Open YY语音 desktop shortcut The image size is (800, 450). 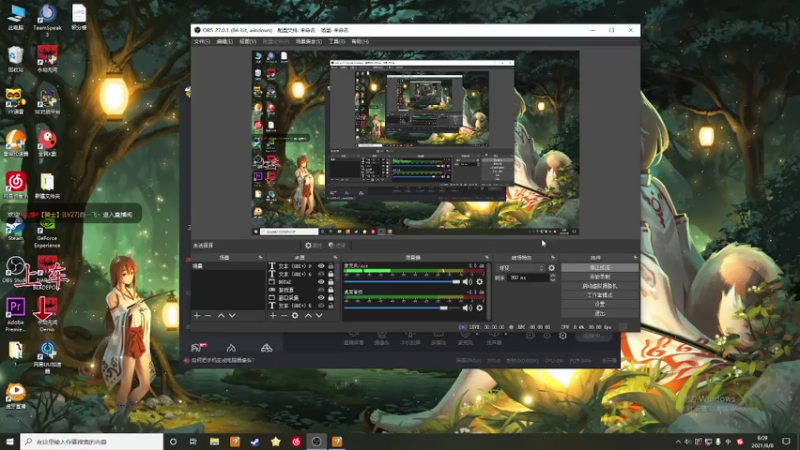point(15,101)
